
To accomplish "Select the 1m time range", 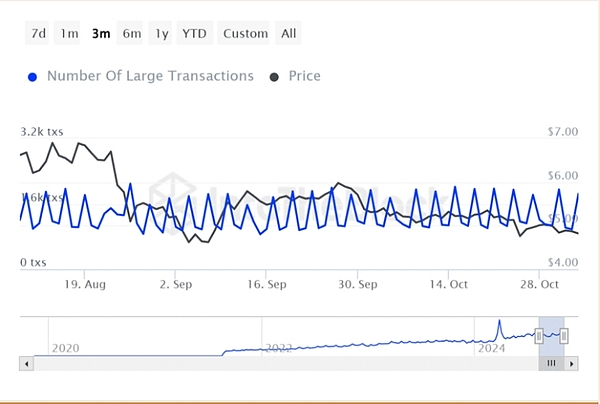I will pyautogui.click(x=67, y=33).
